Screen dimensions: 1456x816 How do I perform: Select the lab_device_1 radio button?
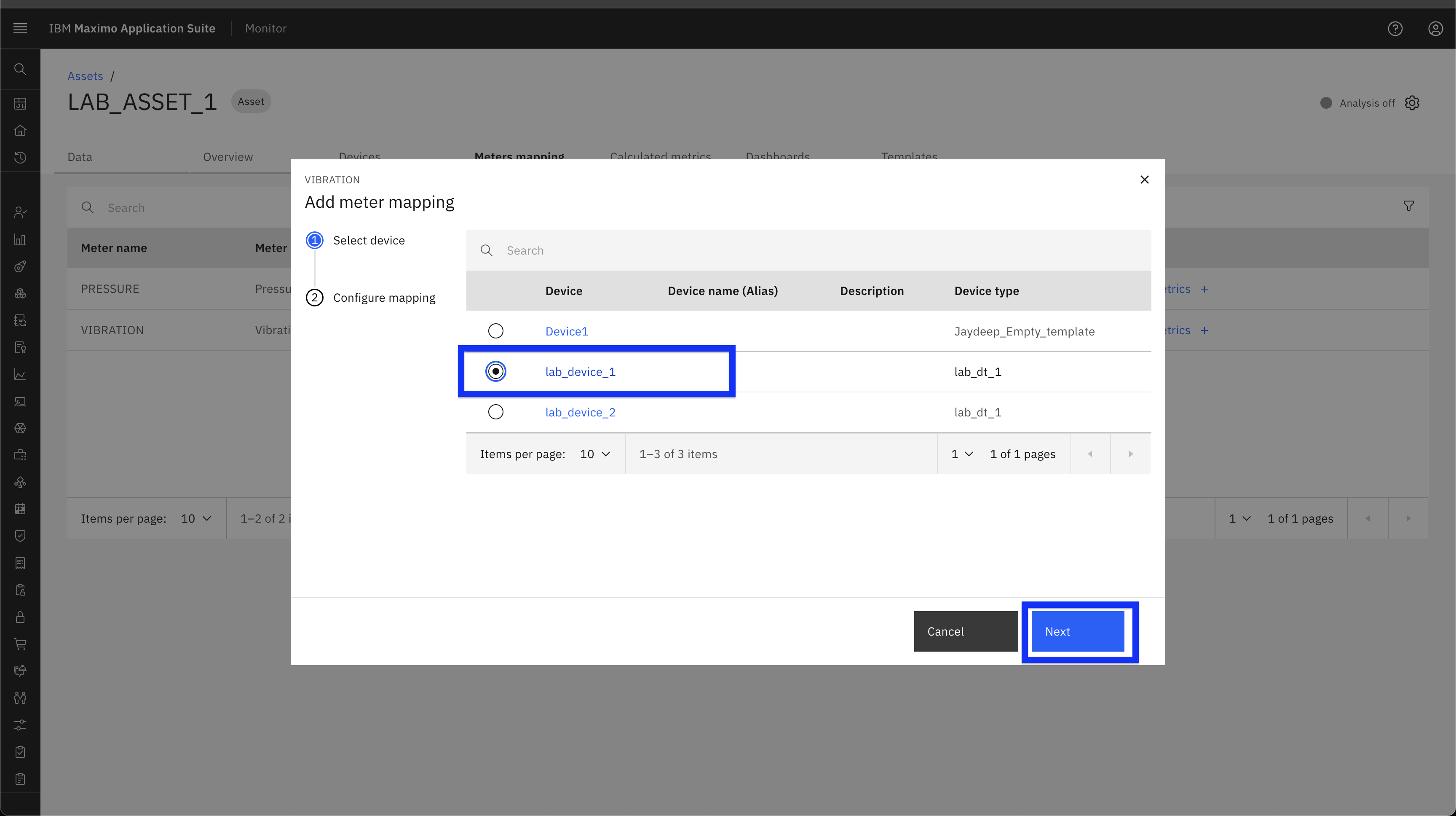(x=496, y=371)
